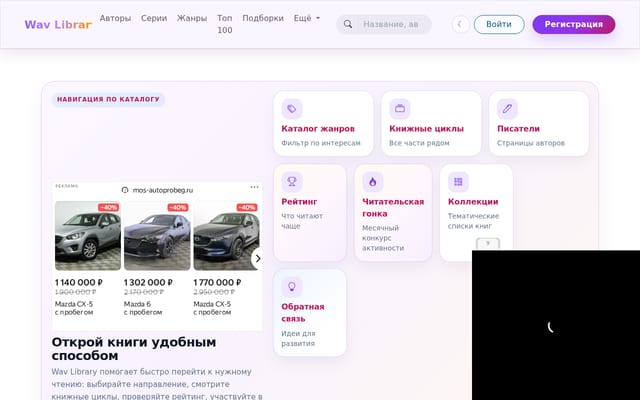
Task: Advance the ad carousel with arrow
Action: (x=258, y=258)
